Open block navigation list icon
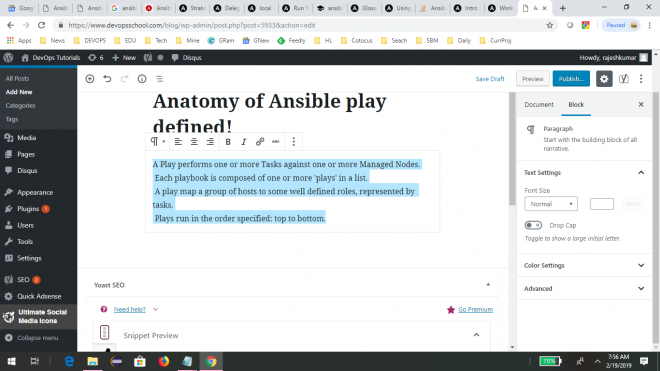This screenshot has width=660, height=371. tap(159, 79)
